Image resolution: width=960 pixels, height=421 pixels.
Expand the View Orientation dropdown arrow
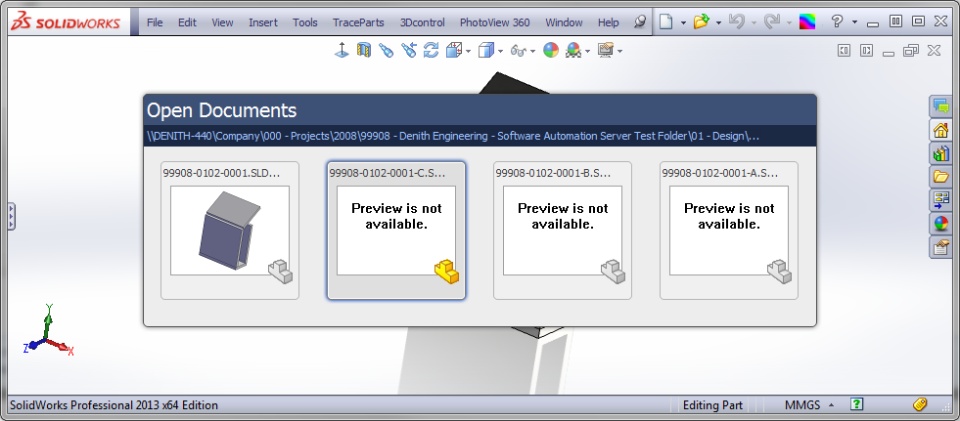pyautogui.click(x=469, y=51)
